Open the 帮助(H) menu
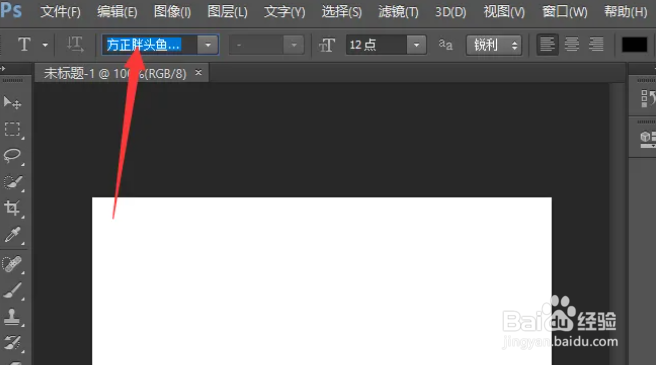656x365 pixels. (x=625, y=11)
